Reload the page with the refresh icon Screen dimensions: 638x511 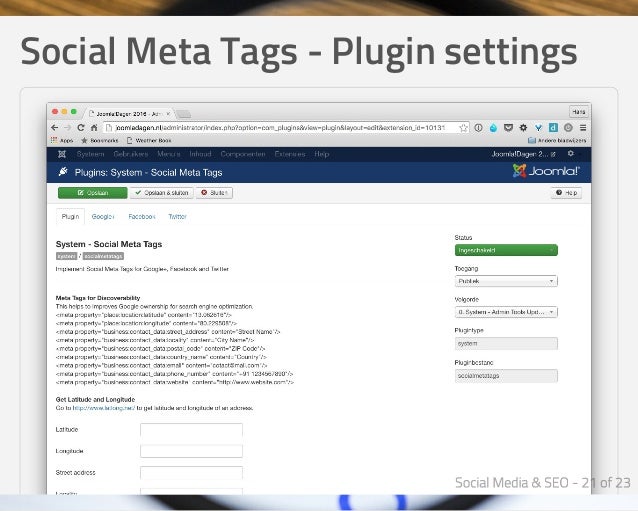(x=81, y=128)
